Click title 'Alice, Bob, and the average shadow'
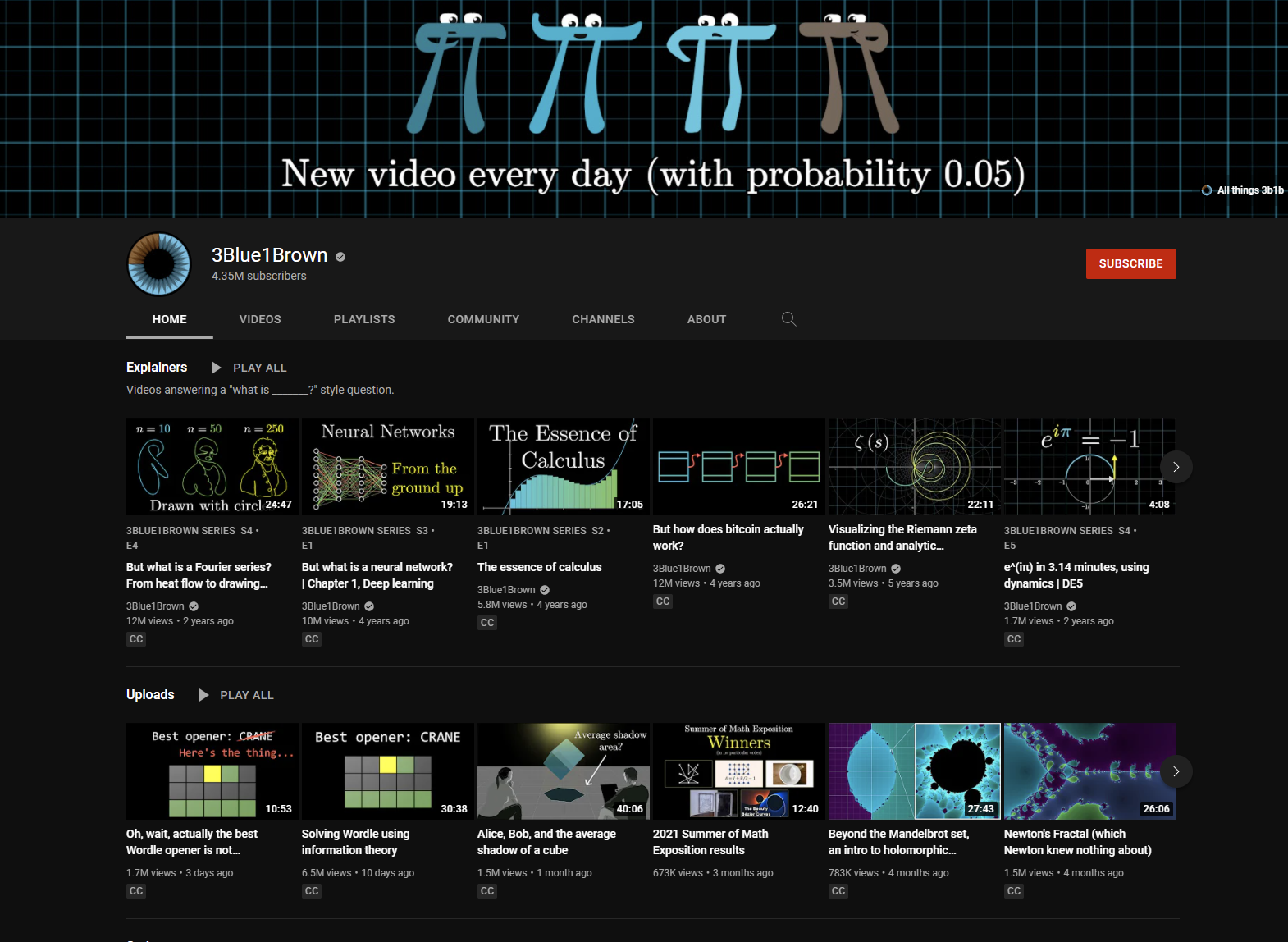Screen dimensions: 1288x942 click(546, 842)
